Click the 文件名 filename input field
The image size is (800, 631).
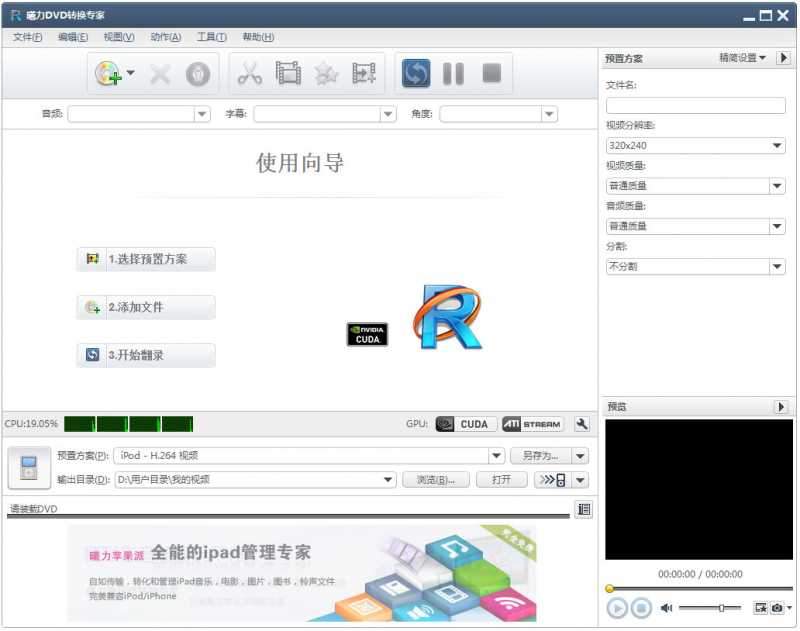point(697,106)
